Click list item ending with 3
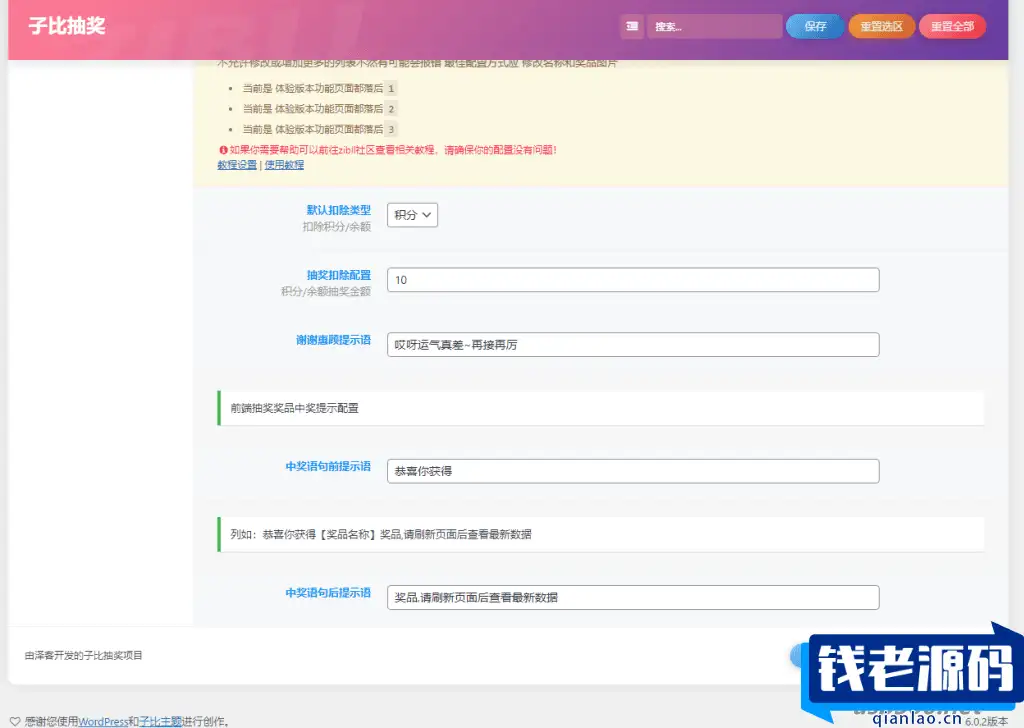This screenshot has height=728, width=1024. [x=319, y=129]
